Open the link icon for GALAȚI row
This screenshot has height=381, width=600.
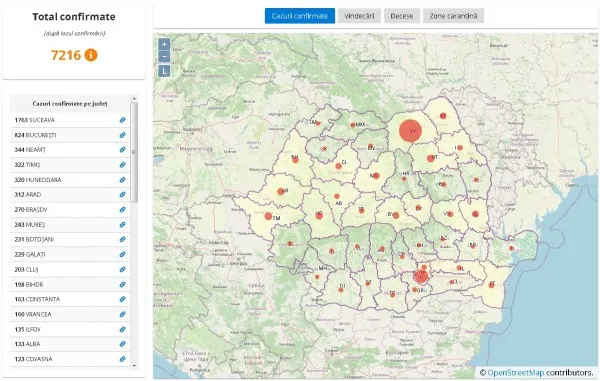click(x=122, y=254)
